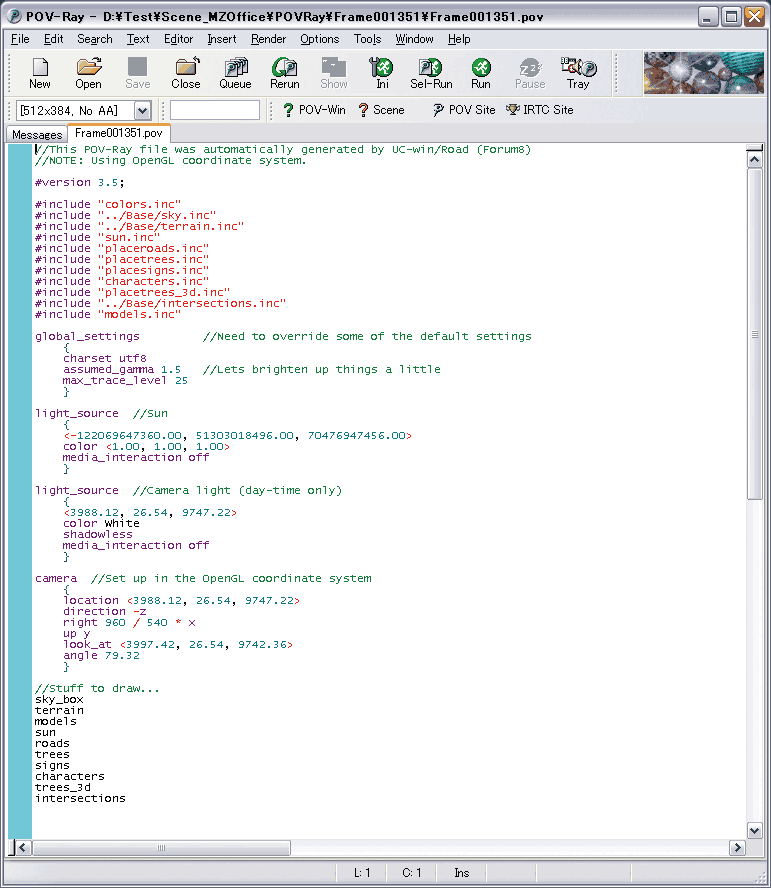771x888 pixels.
Task: Click the 'shadowless' keyword
Action: click(x=97, y=535)
